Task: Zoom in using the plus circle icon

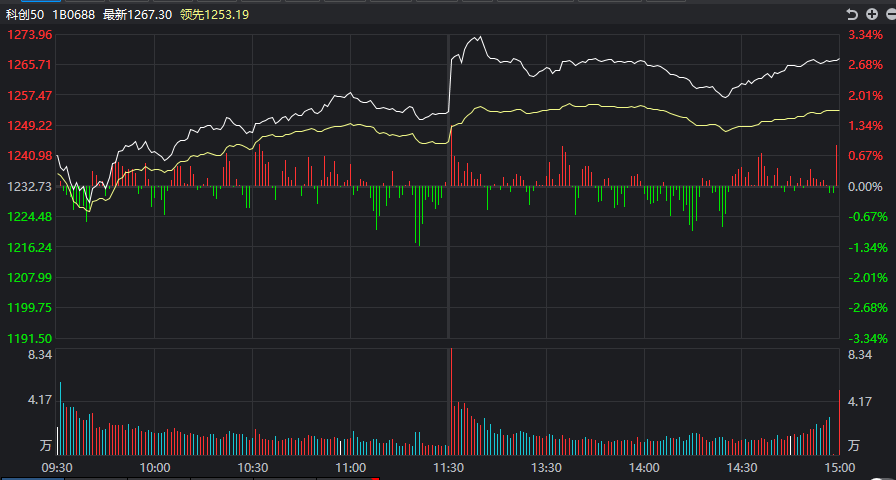Action: [871, 15]
